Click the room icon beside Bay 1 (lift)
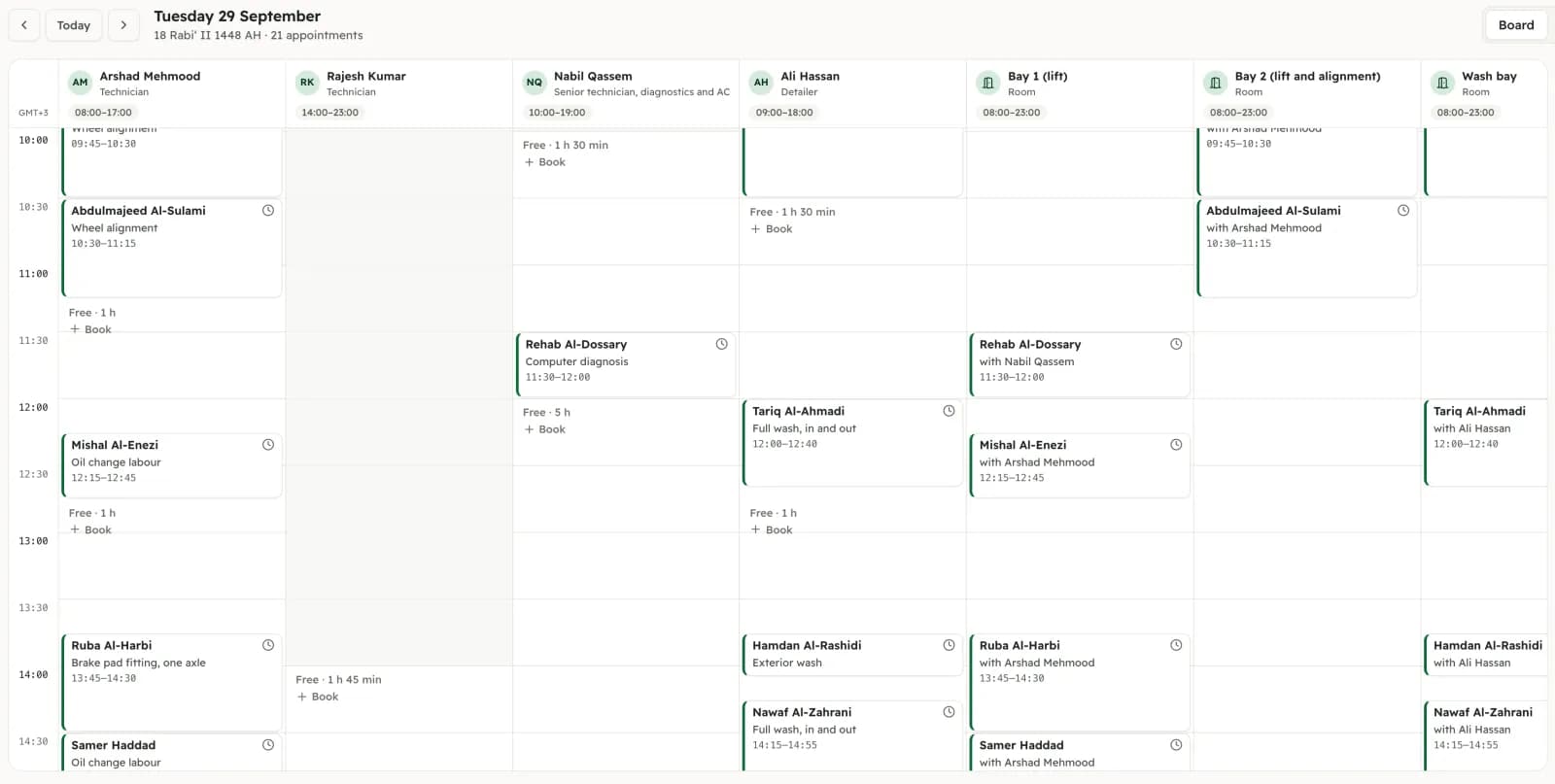1555x784 pixels. point(988,83)
